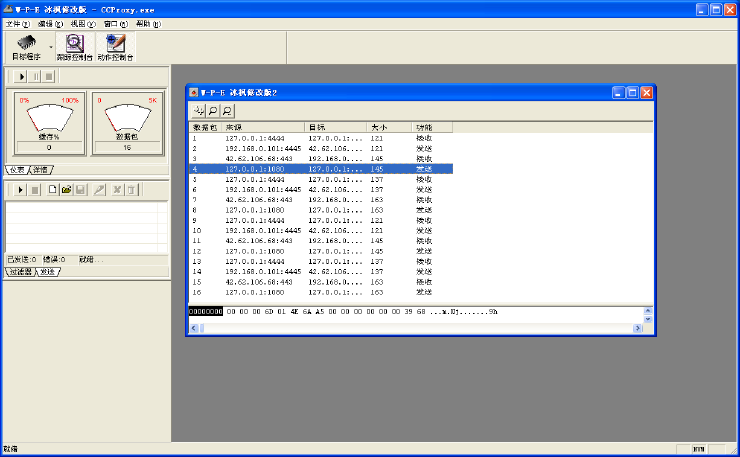This screenshot has width=740, height=457.
Task: Sort by the 来源 column header
Action: point(263,127)
